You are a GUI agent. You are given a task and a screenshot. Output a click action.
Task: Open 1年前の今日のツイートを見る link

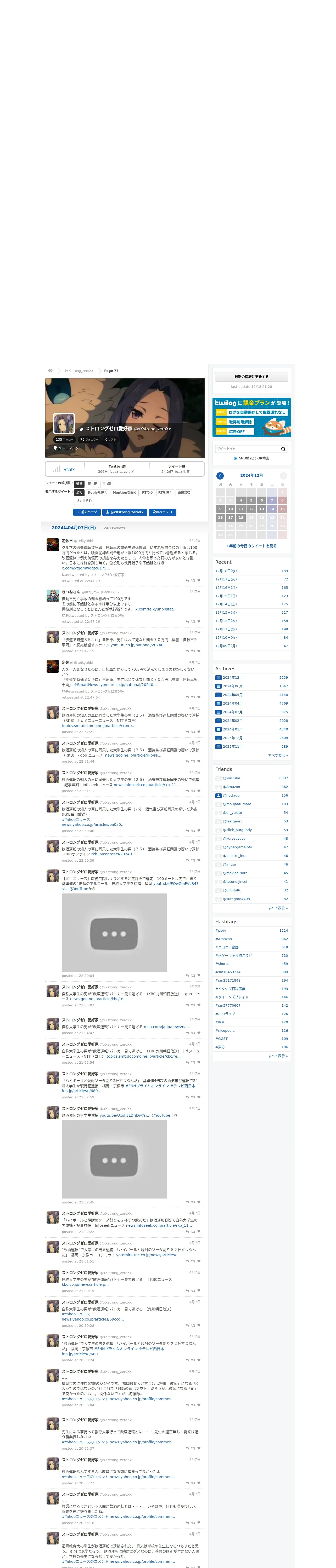[x=251, y=546]
